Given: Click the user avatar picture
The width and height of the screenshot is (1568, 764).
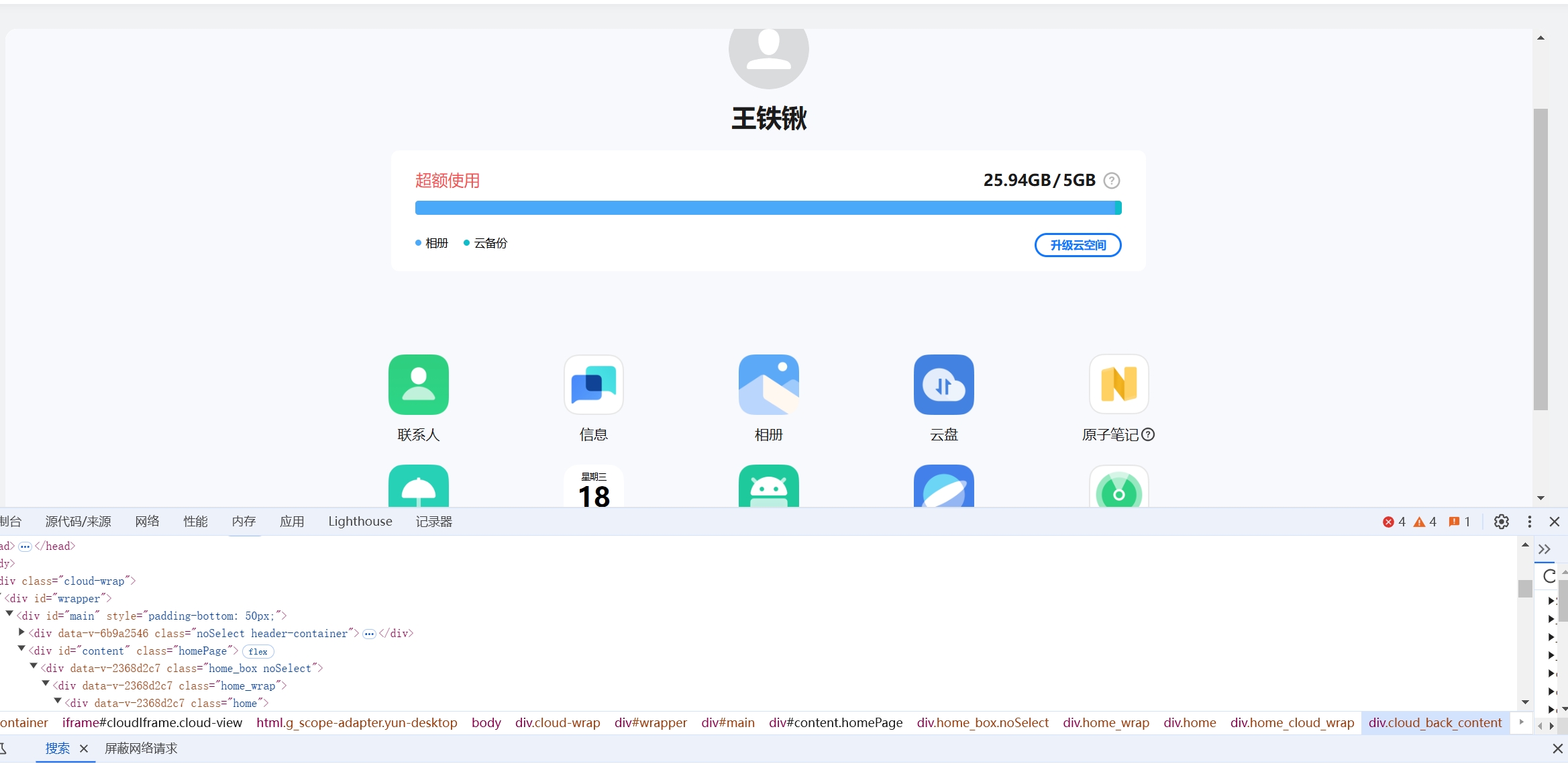Looking at the screenshot, I should tap(769, 58).
